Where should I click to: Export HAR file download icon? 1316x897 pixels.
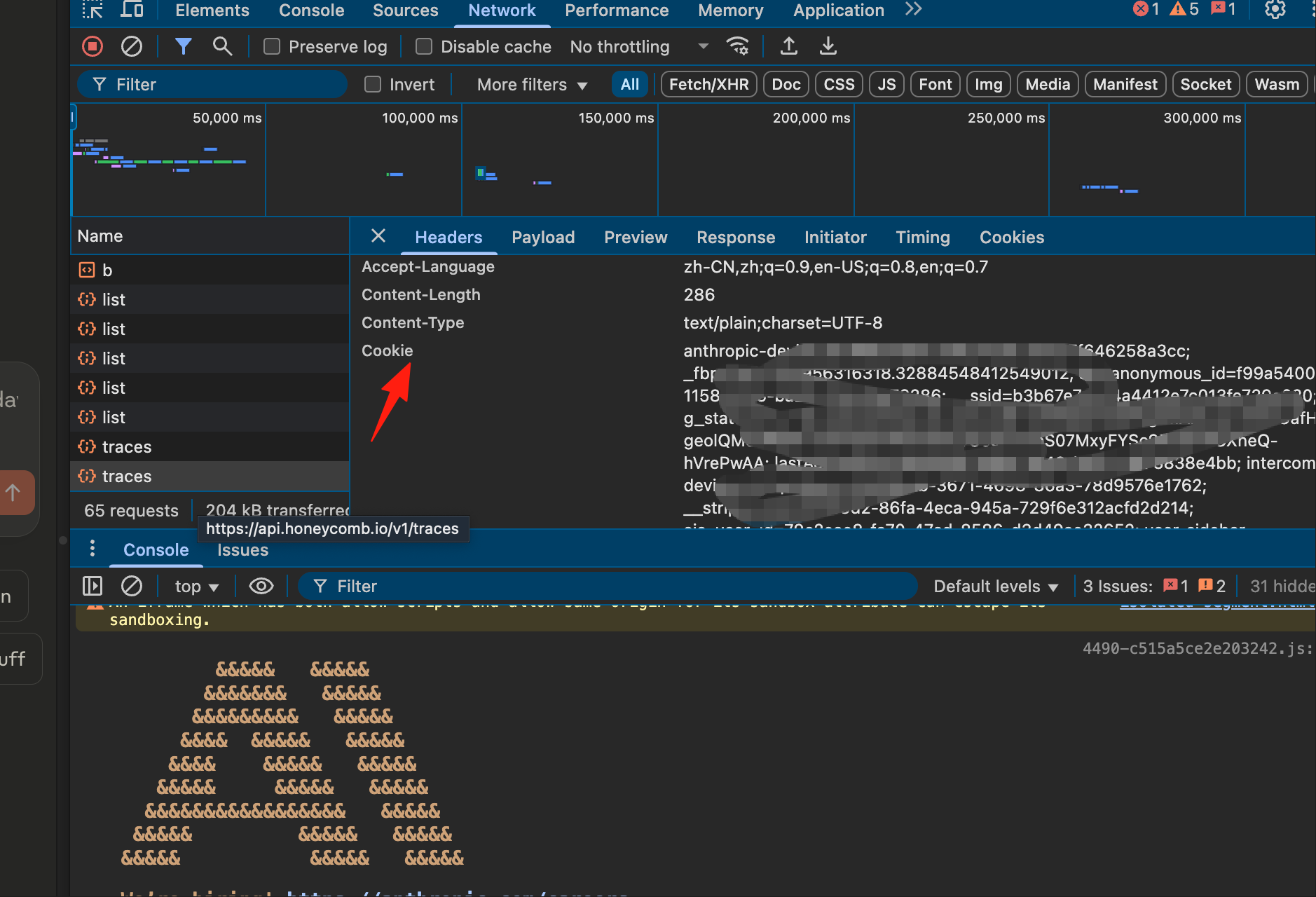coord(828,46)
